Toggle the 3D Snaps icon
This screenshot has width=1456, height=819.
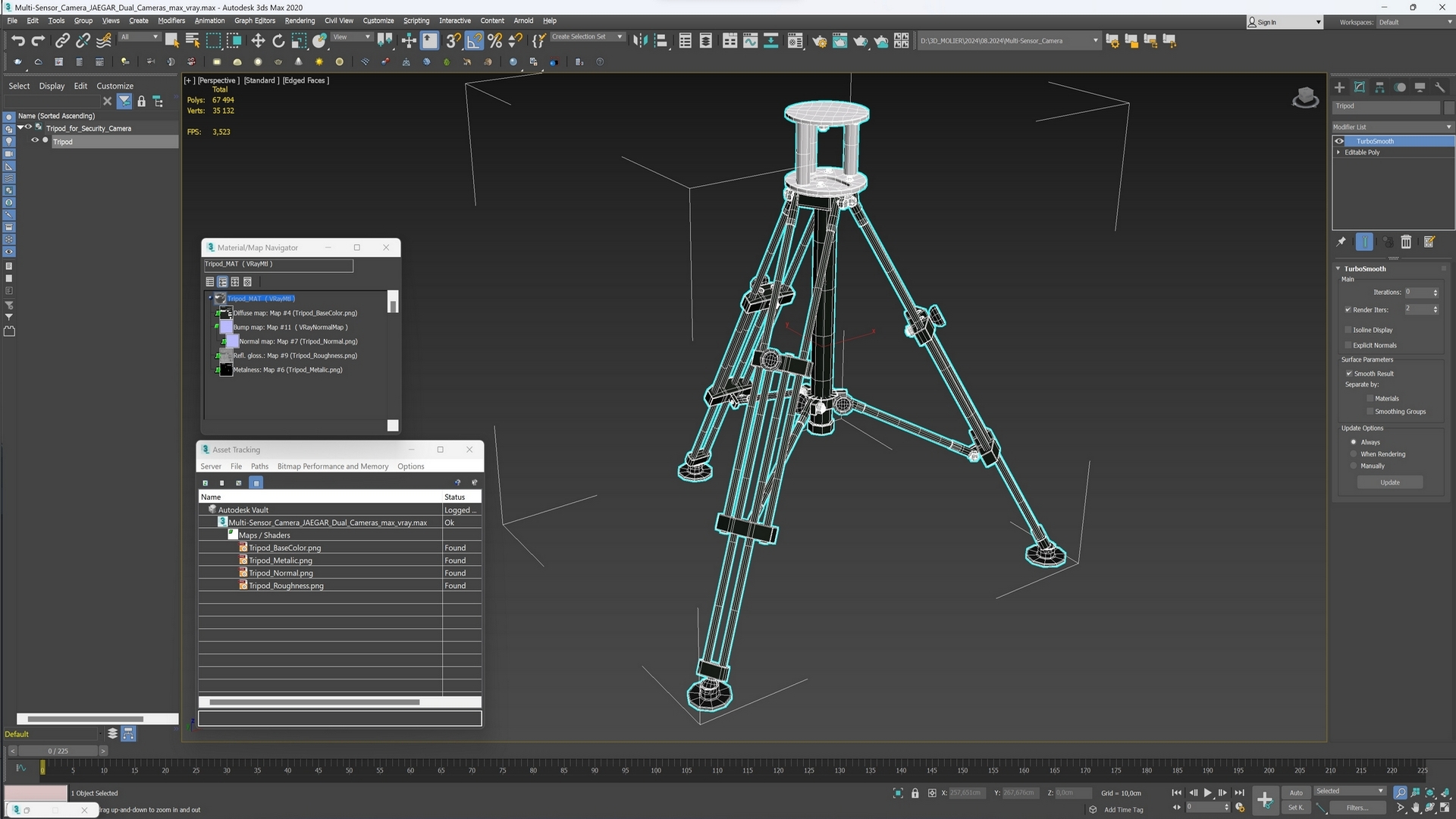coord(453,41)
